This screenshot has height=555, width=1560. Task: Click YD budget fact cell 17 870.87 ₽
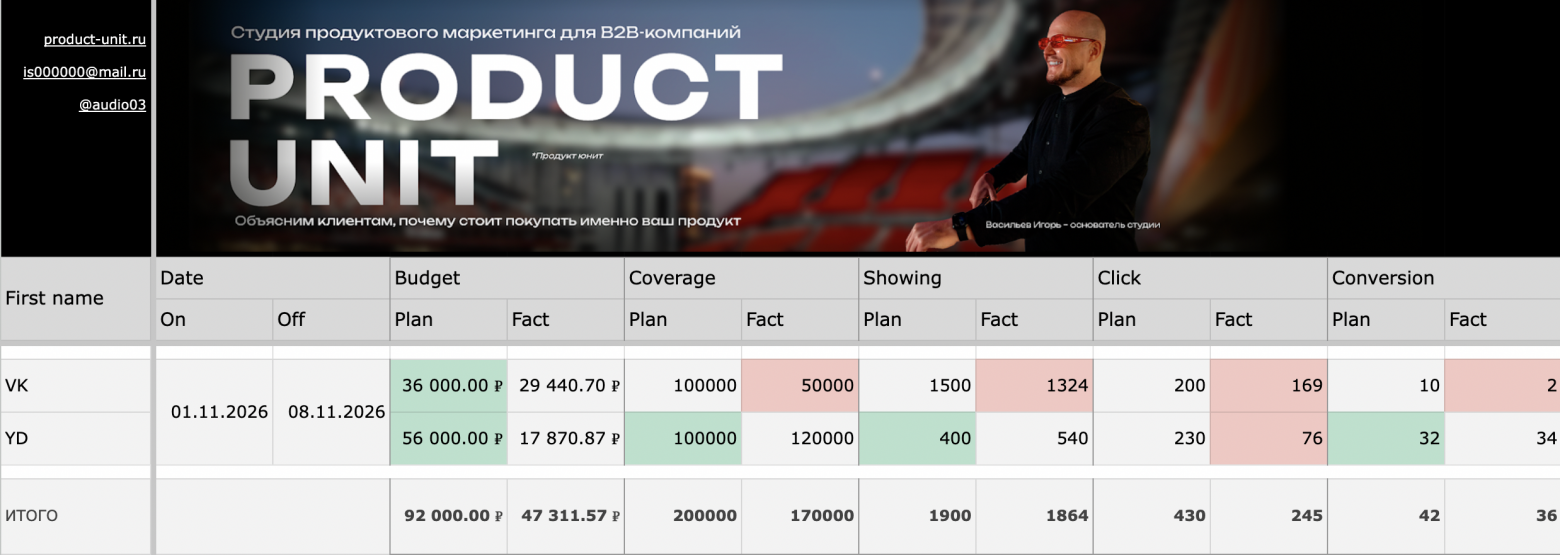coord(565,438)
